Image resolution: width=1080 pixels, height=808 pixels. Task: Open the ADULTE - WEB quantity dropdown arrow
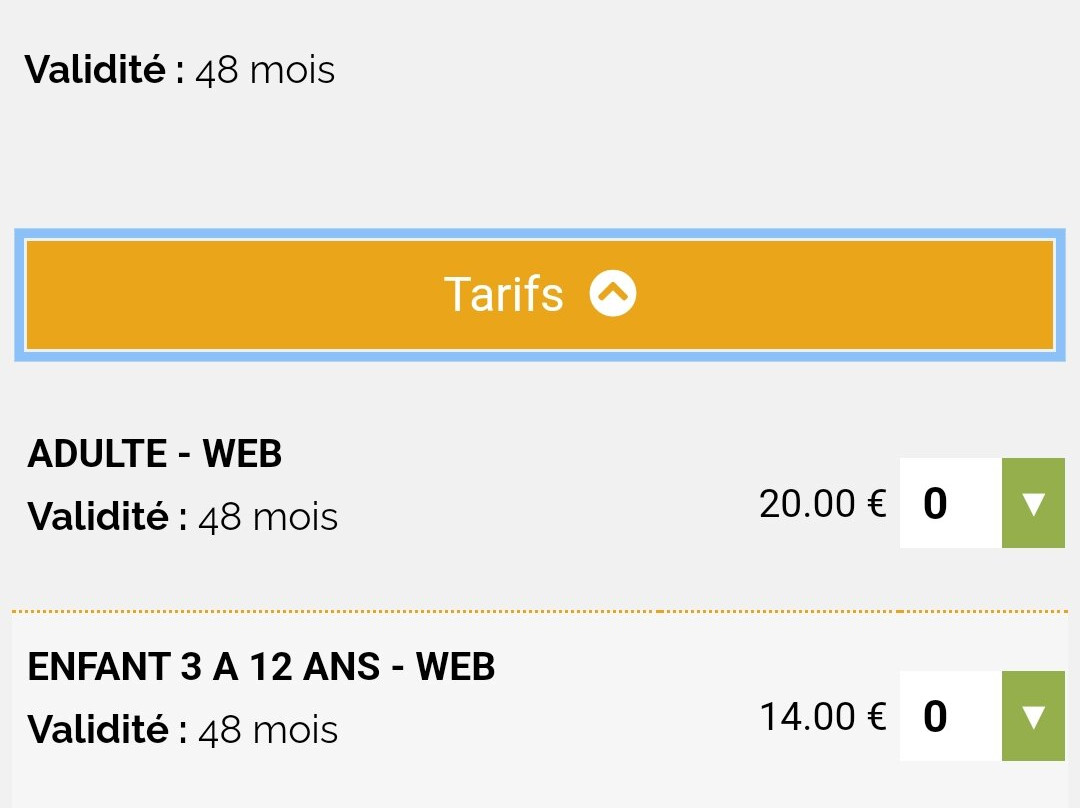(x=1033, y=503)
